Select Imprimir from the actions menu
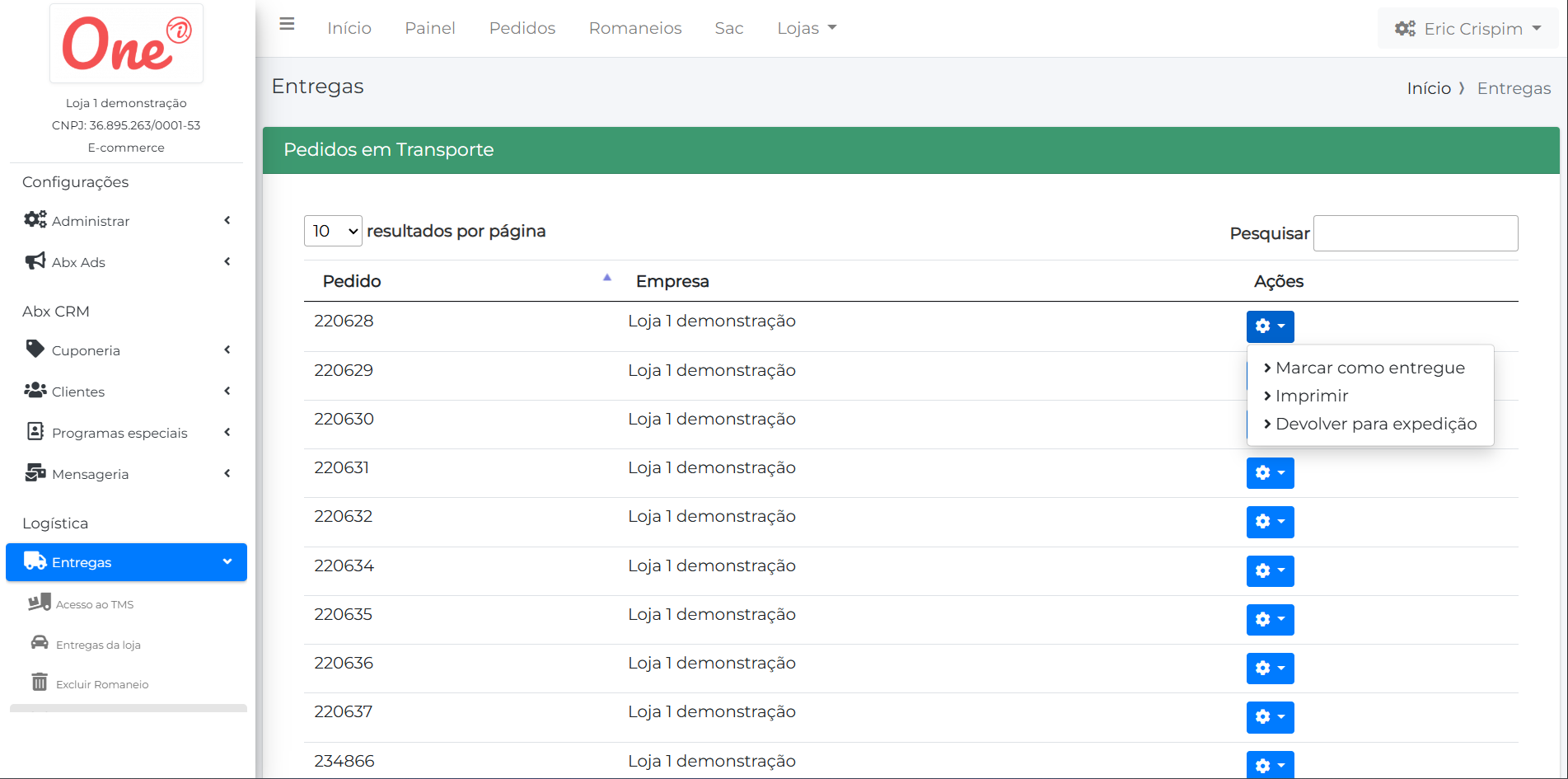The image size is (1568, 779). (1311, 397)
